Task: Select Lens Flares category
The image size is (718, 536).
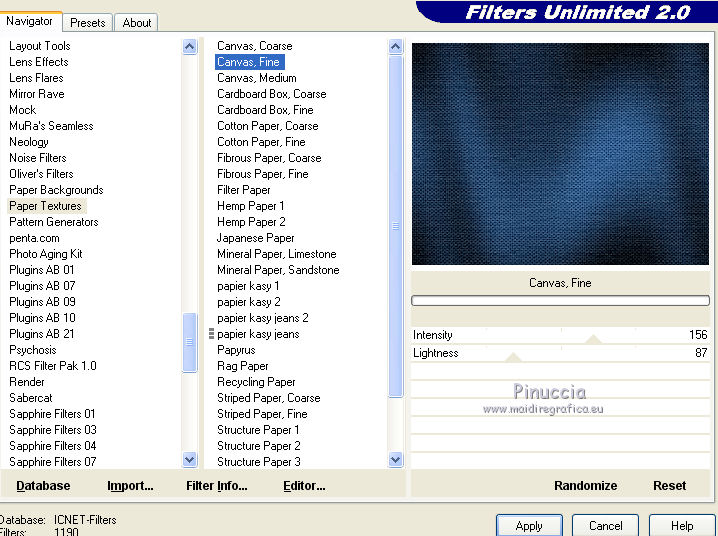Action: [36, 78]
